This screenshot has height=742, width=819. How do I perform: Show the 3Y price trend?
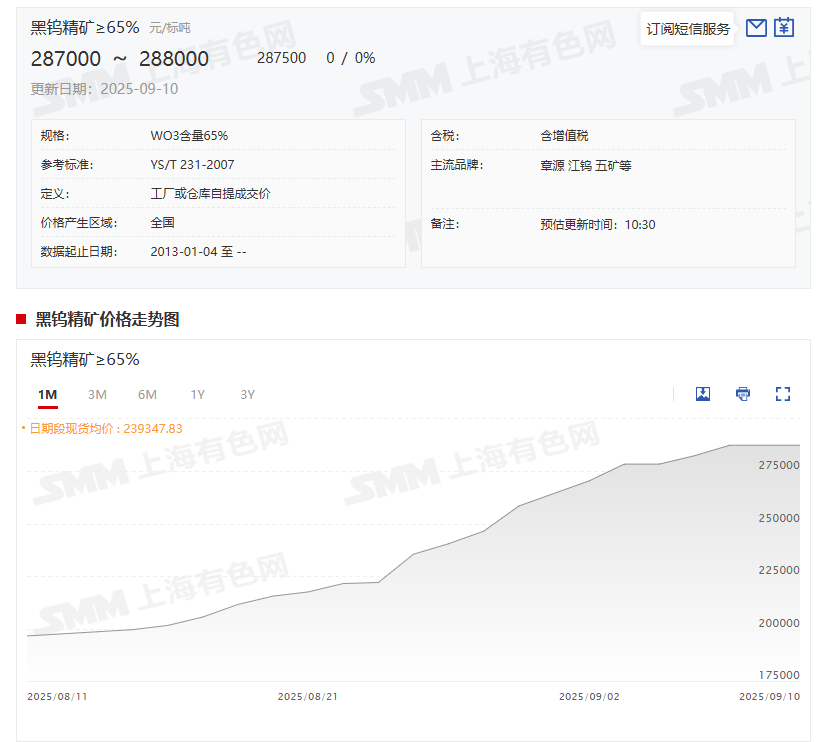[x=248, y=395]
